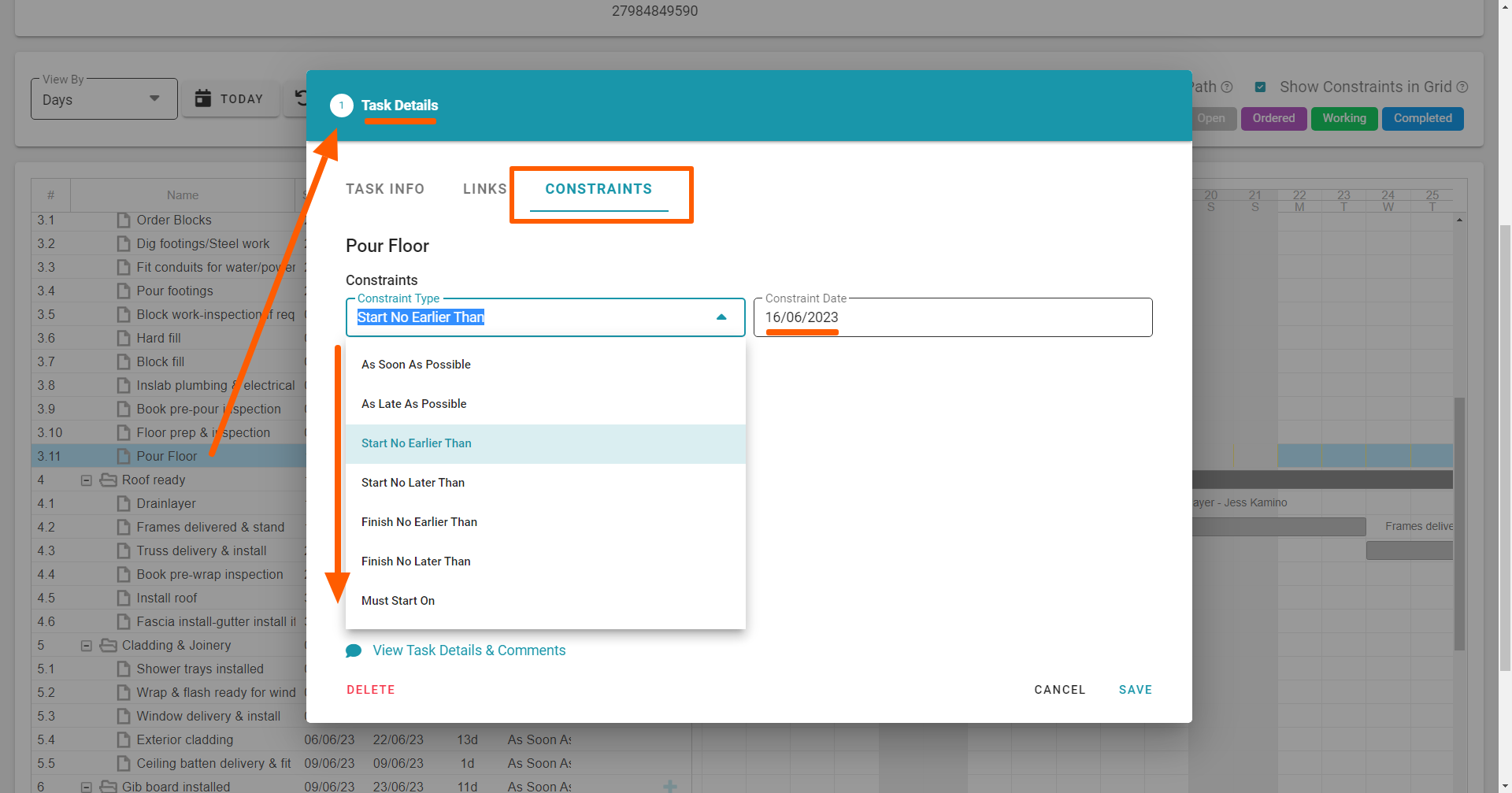Screen dimensions: 1512x793
Task: Open View Task Details & Comments link
Action: pos(469,650)
